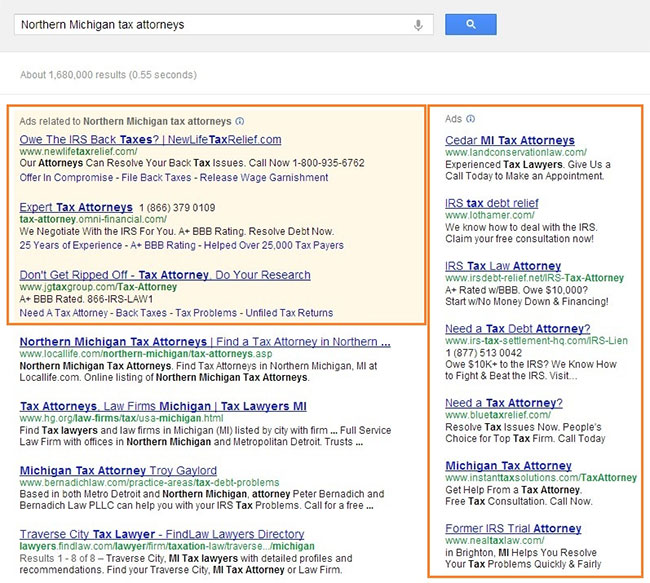Click info icon next to right-column Ads label
The image size is (650, 583).
(471, 118)
